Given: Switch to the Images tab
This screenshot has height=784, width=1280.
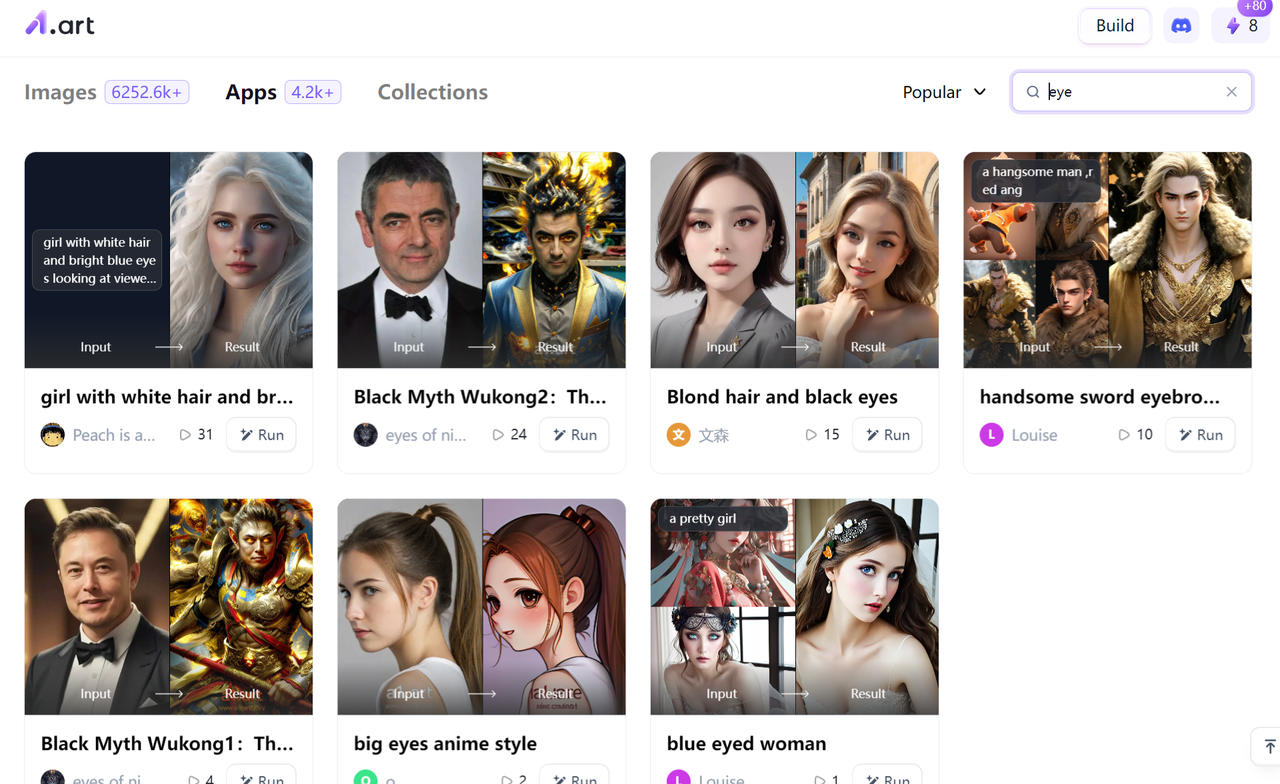Looking at the screenshot, I should pos(60,92).
